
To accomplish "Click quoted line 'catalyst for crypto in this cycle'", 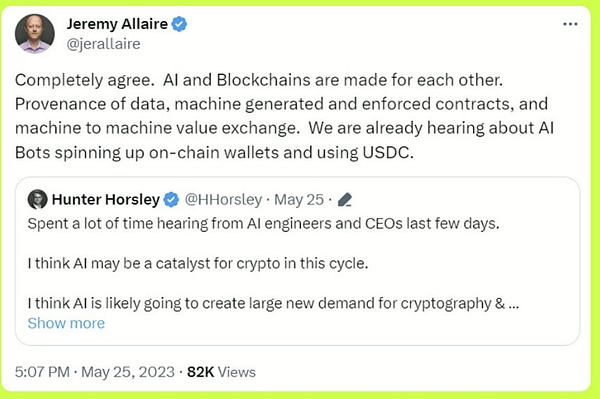I will (198, 264).
